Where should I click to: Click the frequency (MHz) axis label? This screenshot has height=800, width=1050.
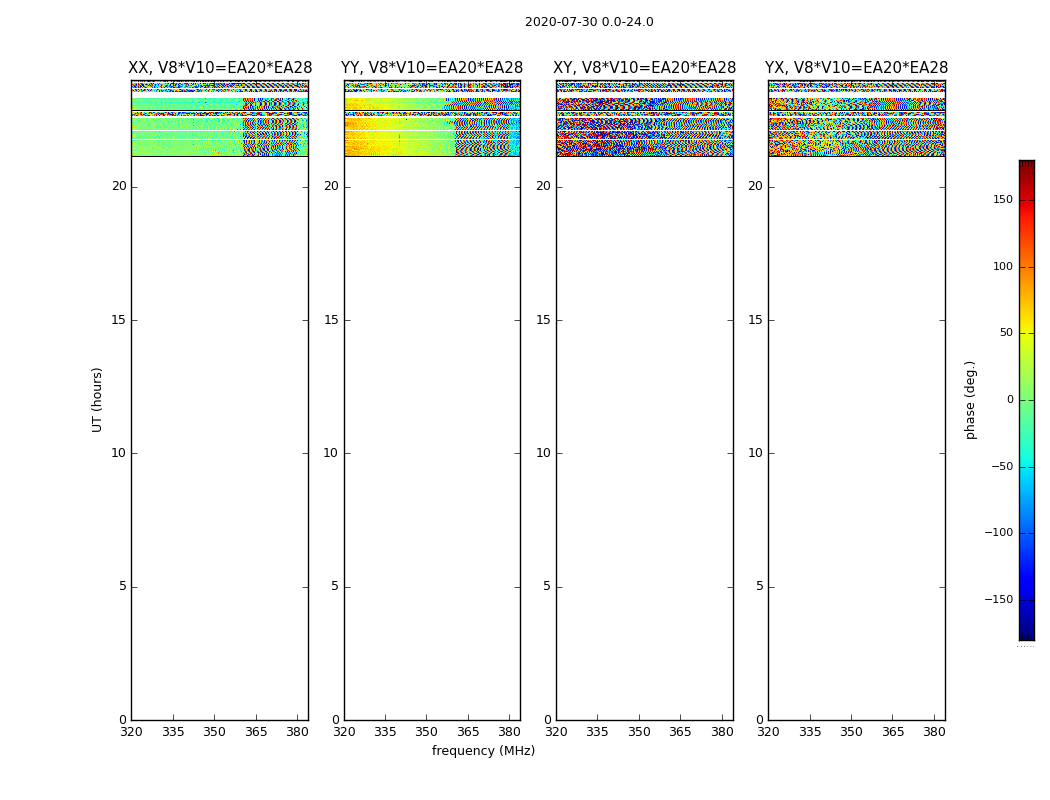click(483, 751)
